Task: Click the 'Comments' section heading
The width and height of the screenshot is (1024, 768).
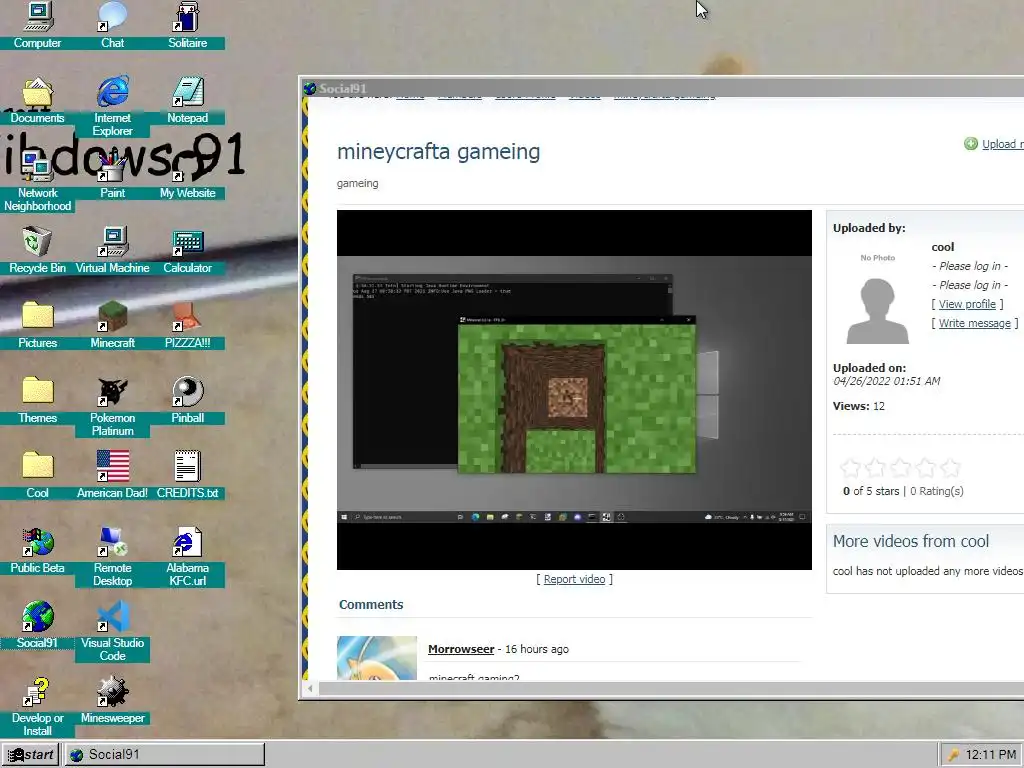Action: [371, 605]
